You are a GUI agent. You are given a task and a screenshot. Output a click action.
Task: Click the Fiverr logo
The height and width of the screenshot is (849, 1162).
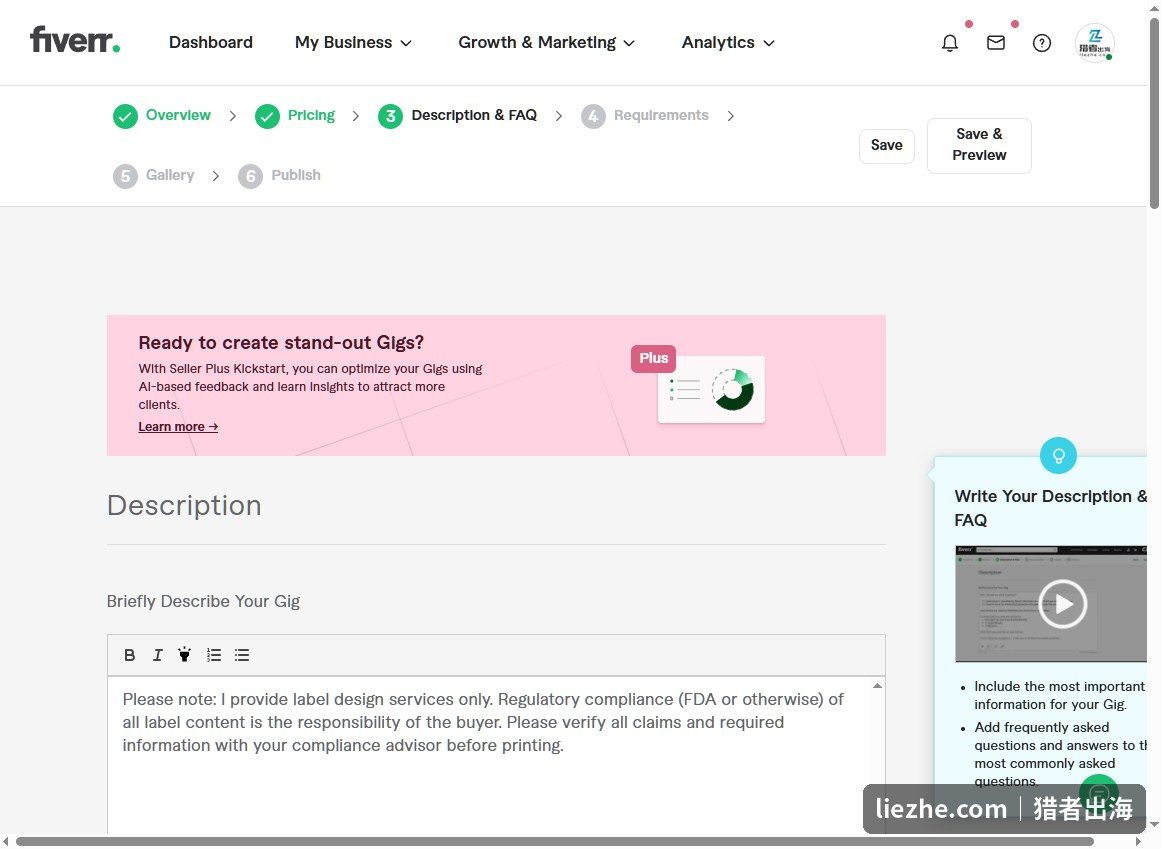75,40
